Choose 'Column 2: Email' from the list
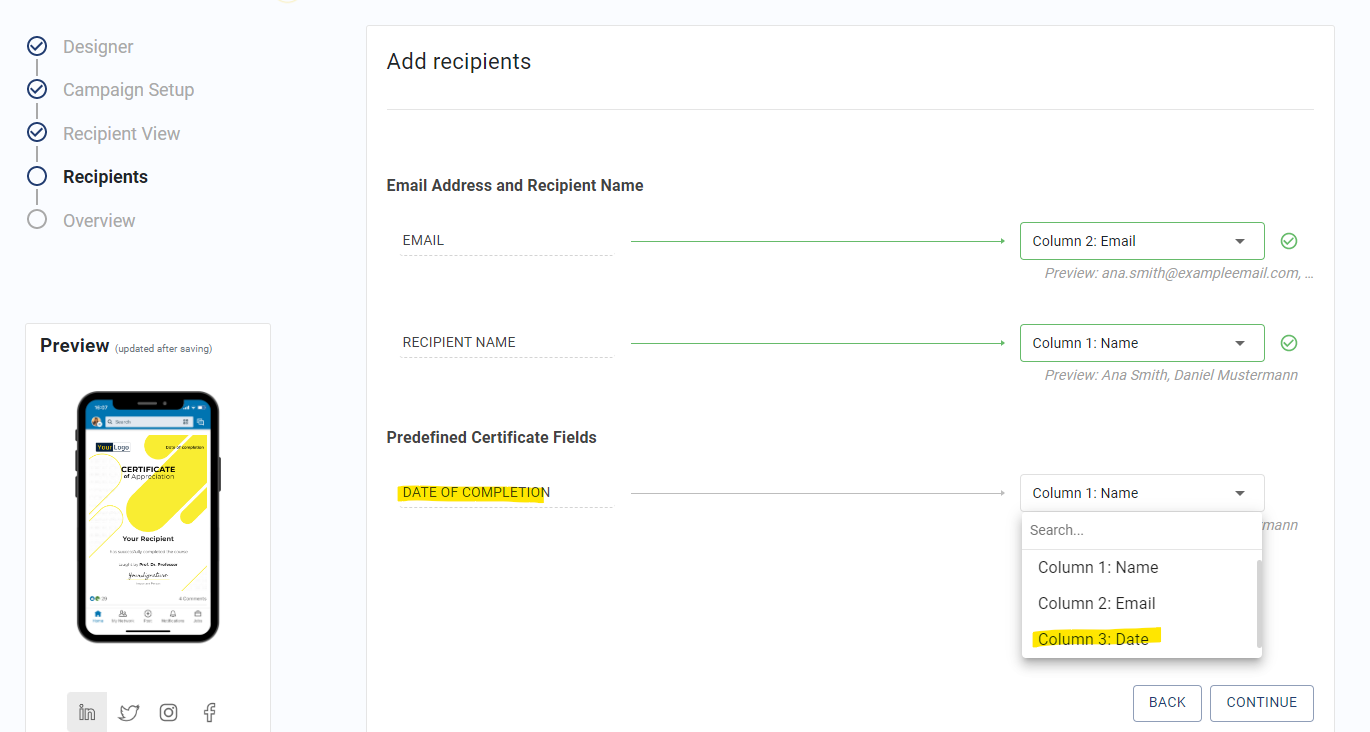 (x=1096, y=603)
